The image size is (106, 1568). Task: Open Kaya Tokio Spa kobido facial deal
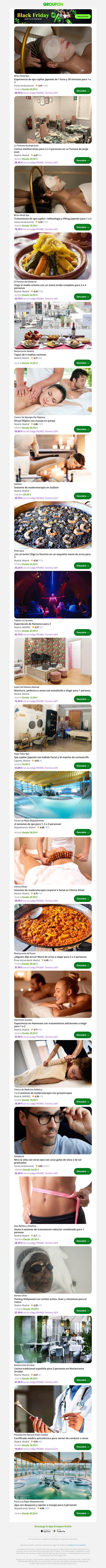[51, 757]
